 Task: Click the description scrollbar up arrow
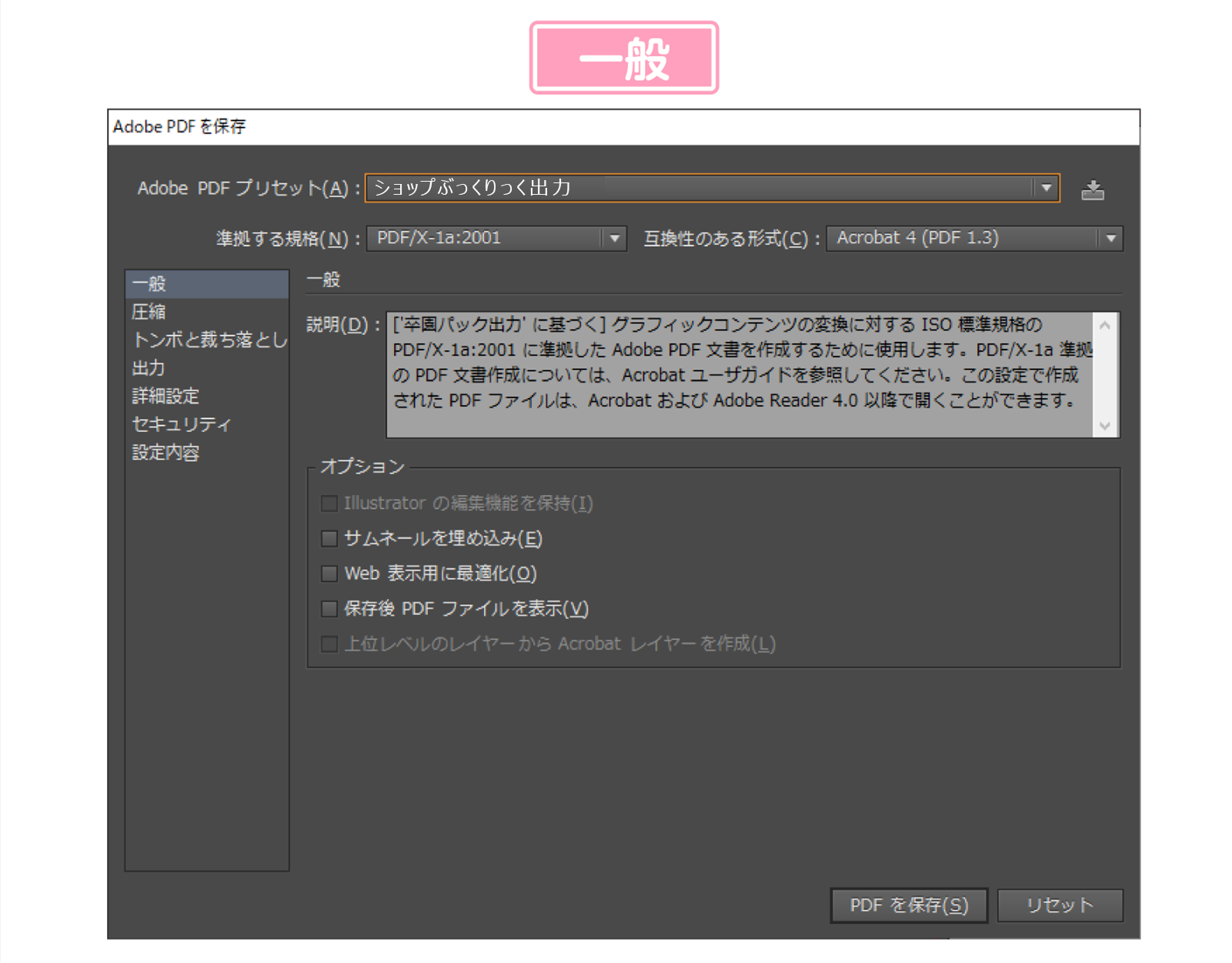pos(1105,325)
